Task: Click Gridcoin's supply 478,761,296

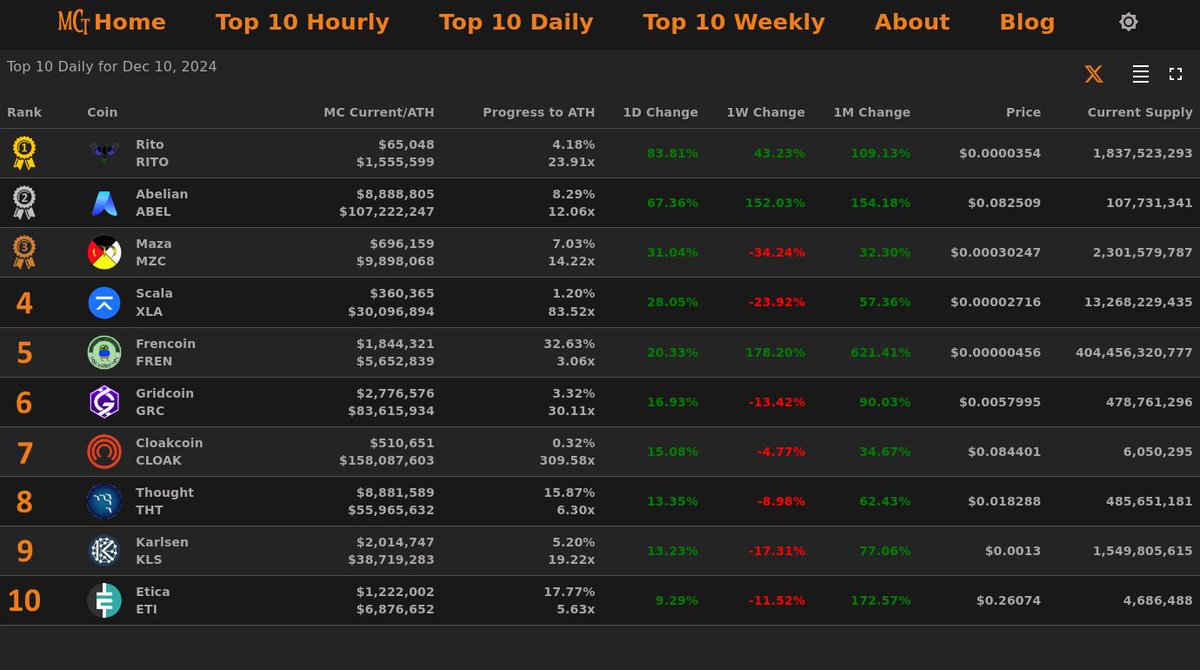Action: coord(1150,402)
